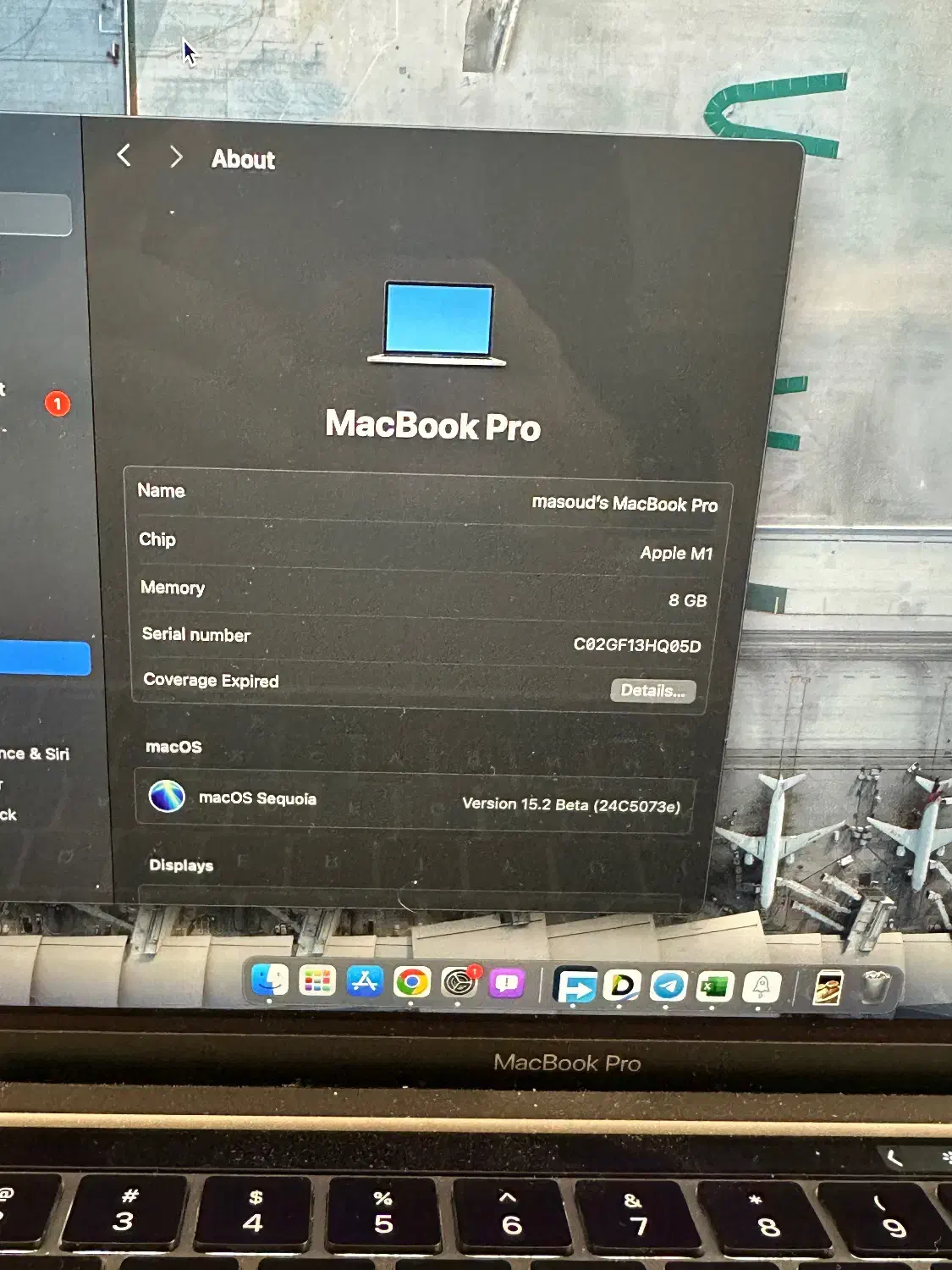Click the About title in the header
Screen dimensions: 952x1270
243,159
